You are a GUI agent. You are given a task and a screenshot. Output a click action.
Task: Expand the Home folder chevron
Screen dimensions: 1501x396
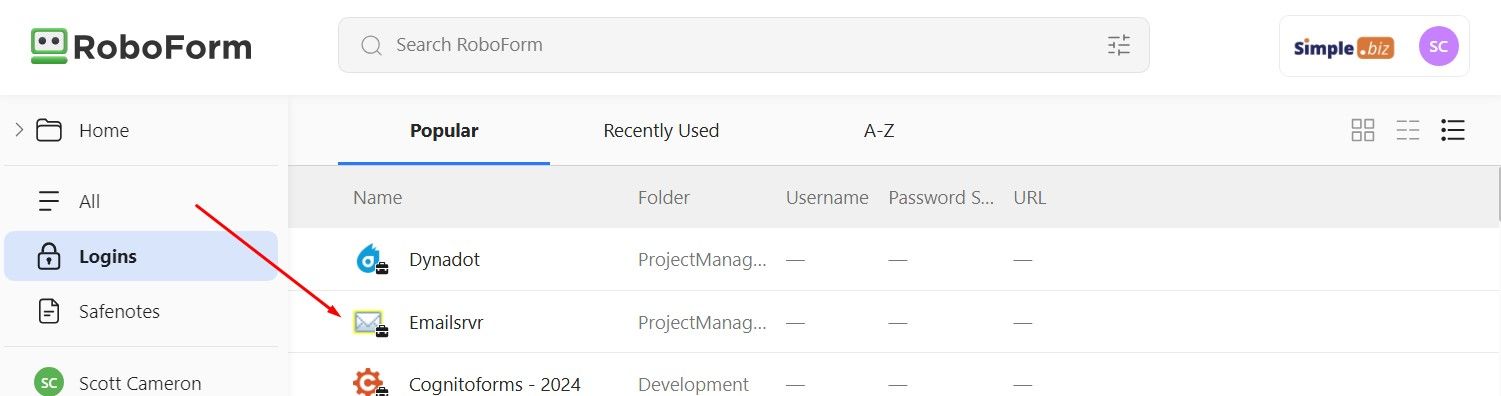(19, 130)
